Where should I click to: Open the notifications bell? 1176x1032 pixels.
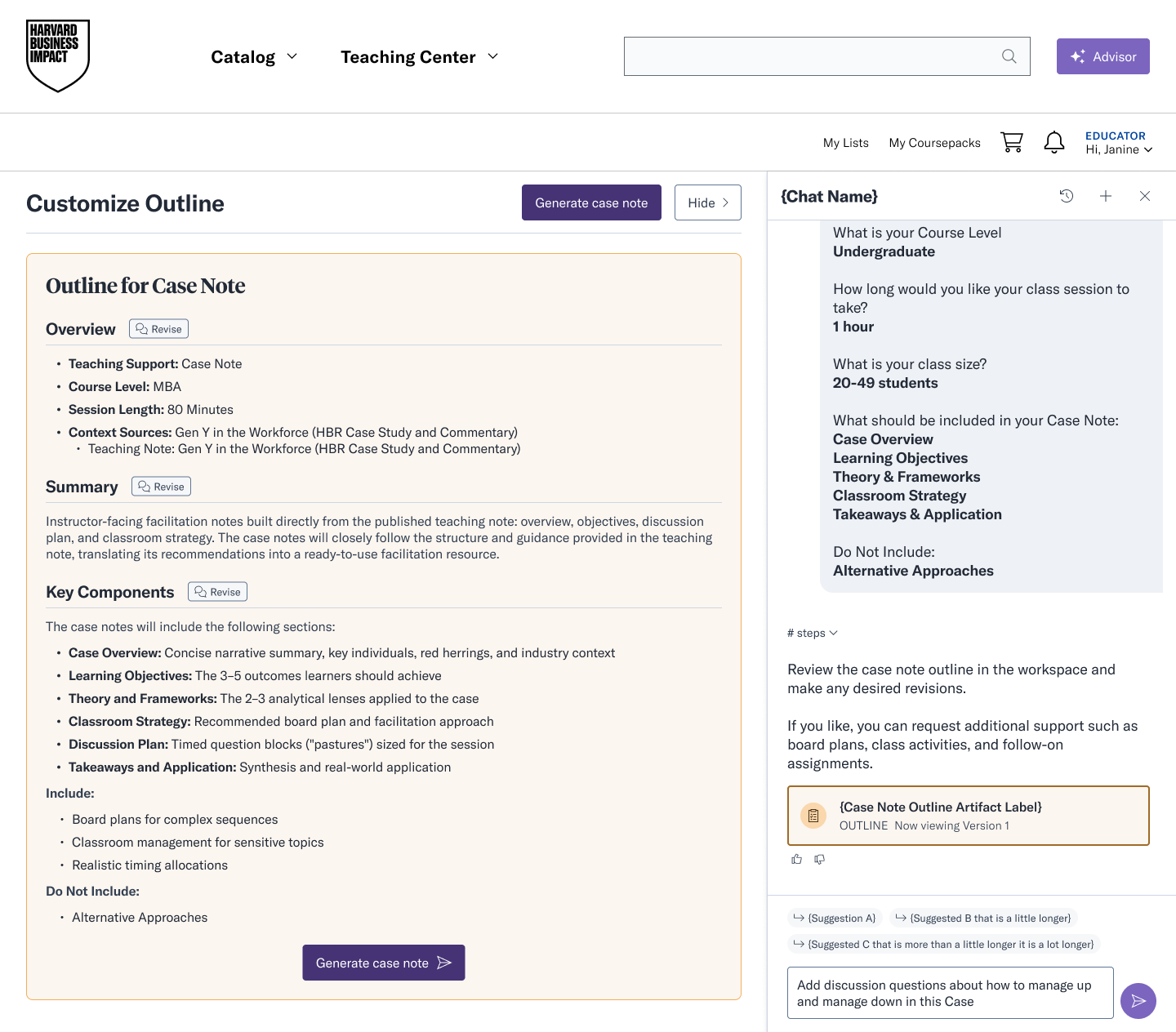click(1054, 142)
